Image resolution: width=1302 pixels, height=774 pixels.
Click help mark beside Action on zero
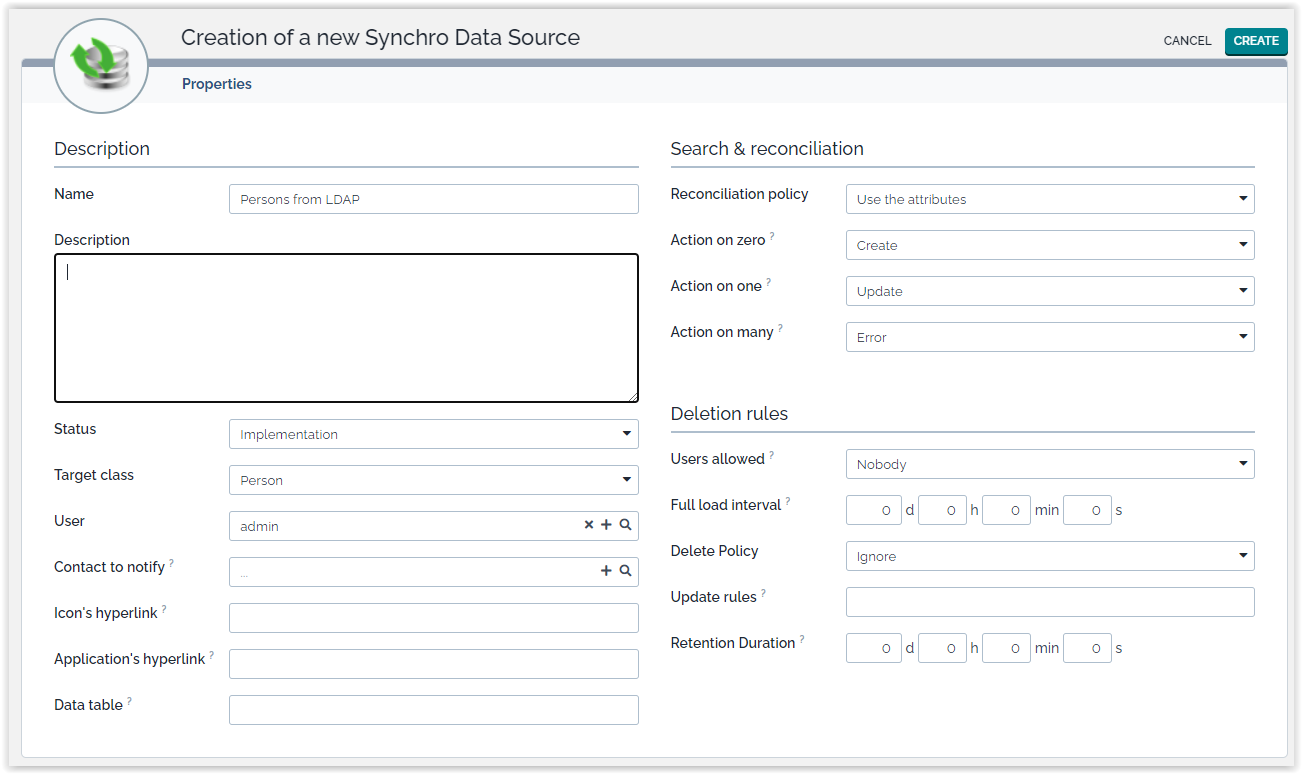(x=772, y=237)
